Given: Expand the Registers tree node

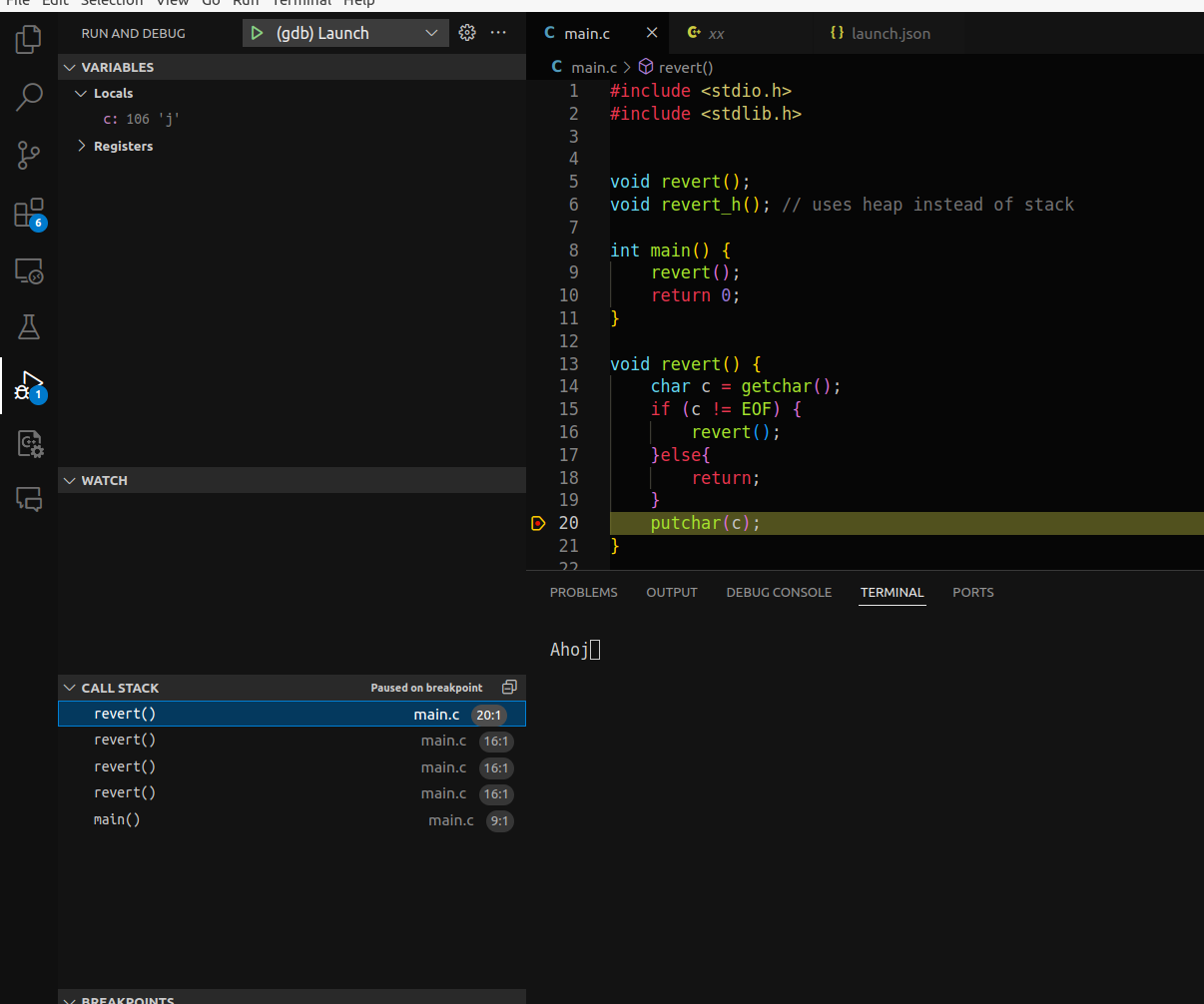Looking at the screenshot, I should [82, 146].
